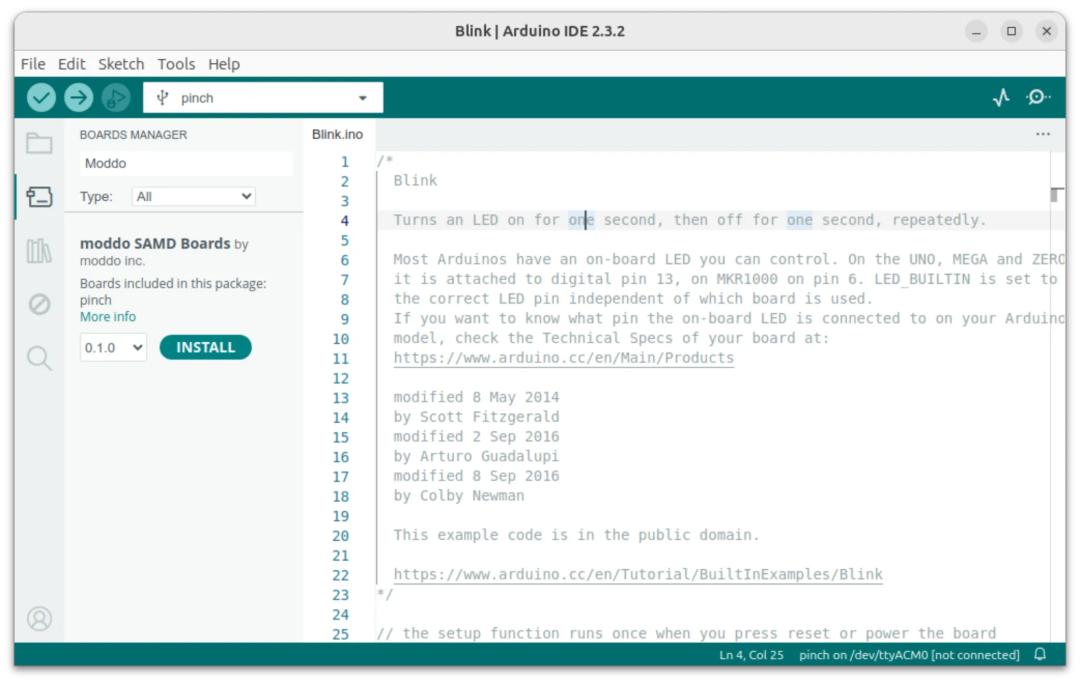Viewport: 1080px width, 683px height.
Task: Open the arduino.cc Main/Products link
Action: click(563, 358)
